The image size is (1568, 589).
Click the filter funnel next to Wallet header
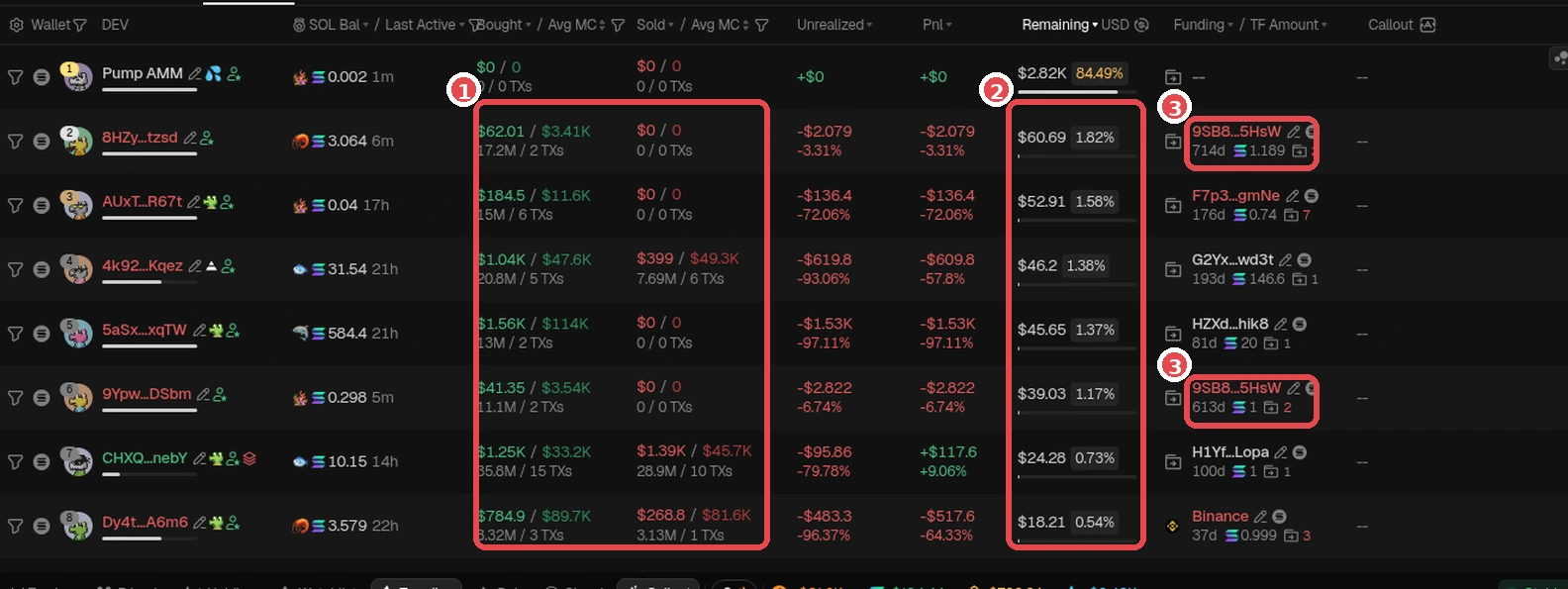click(x=80, y=25)
